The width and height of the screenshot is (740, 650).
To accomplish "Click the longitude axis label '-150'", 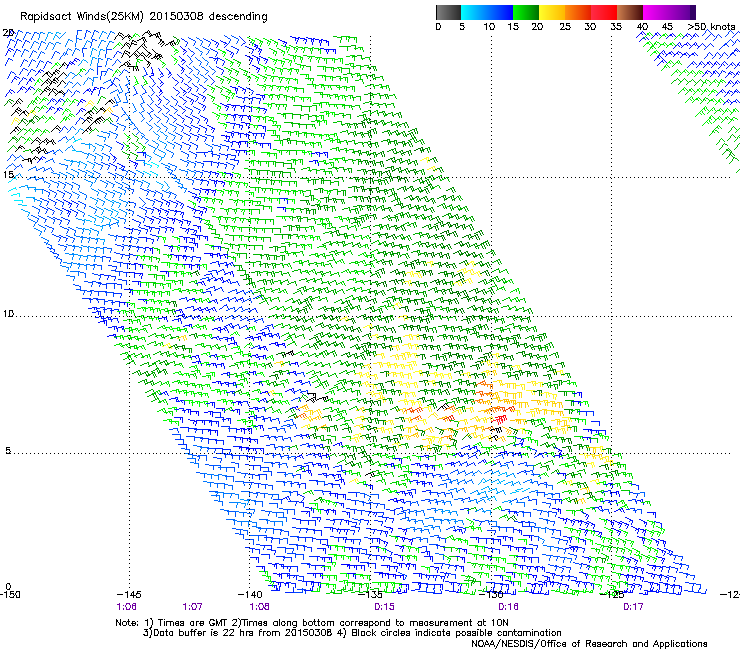I will [10, 595].
